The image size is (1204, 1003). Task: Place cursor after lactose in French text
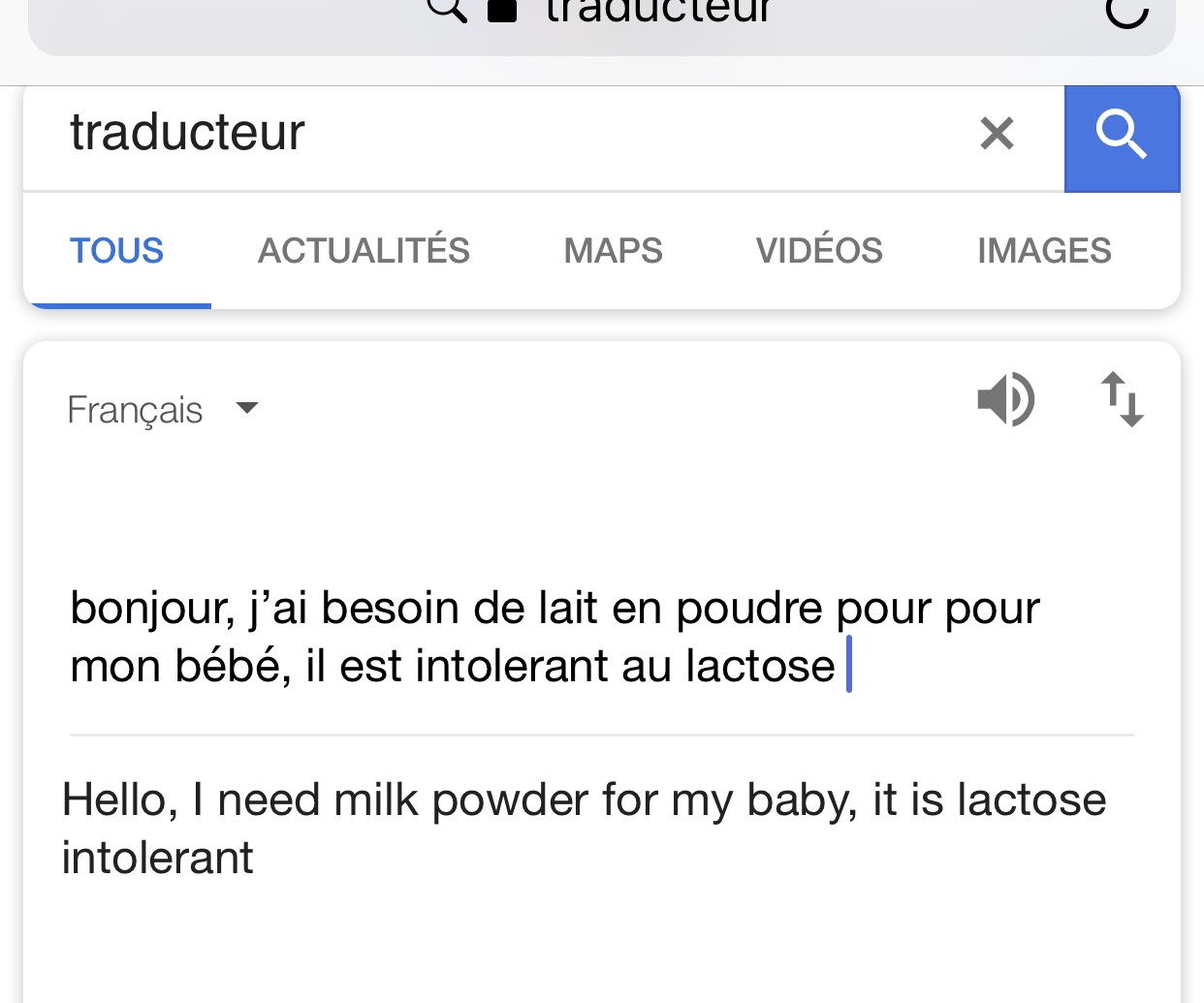pos(840,667)
